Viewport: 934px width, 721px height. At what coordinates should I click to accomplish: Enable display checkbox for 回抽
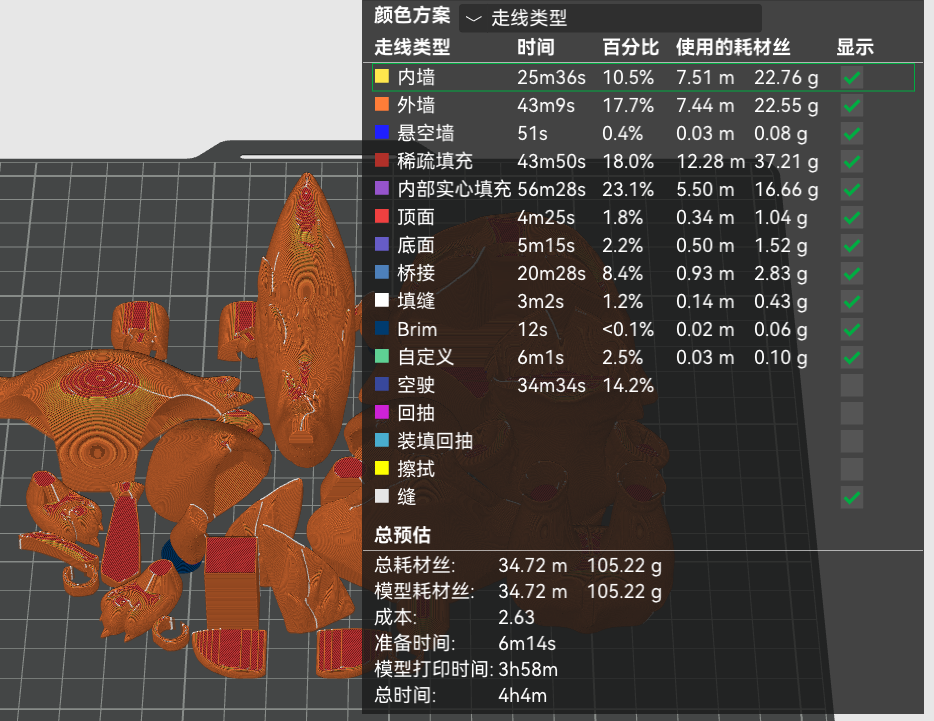852,414
